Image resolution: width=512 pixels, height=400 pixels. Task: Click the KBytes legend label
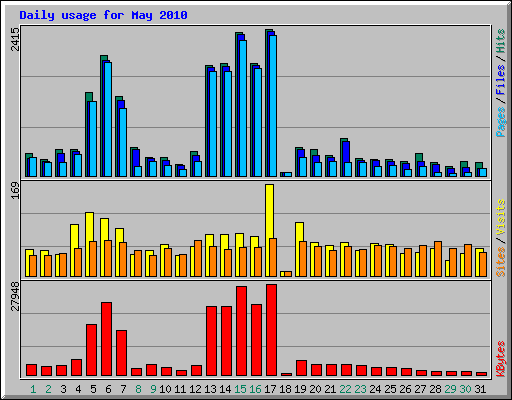point(501,359)
